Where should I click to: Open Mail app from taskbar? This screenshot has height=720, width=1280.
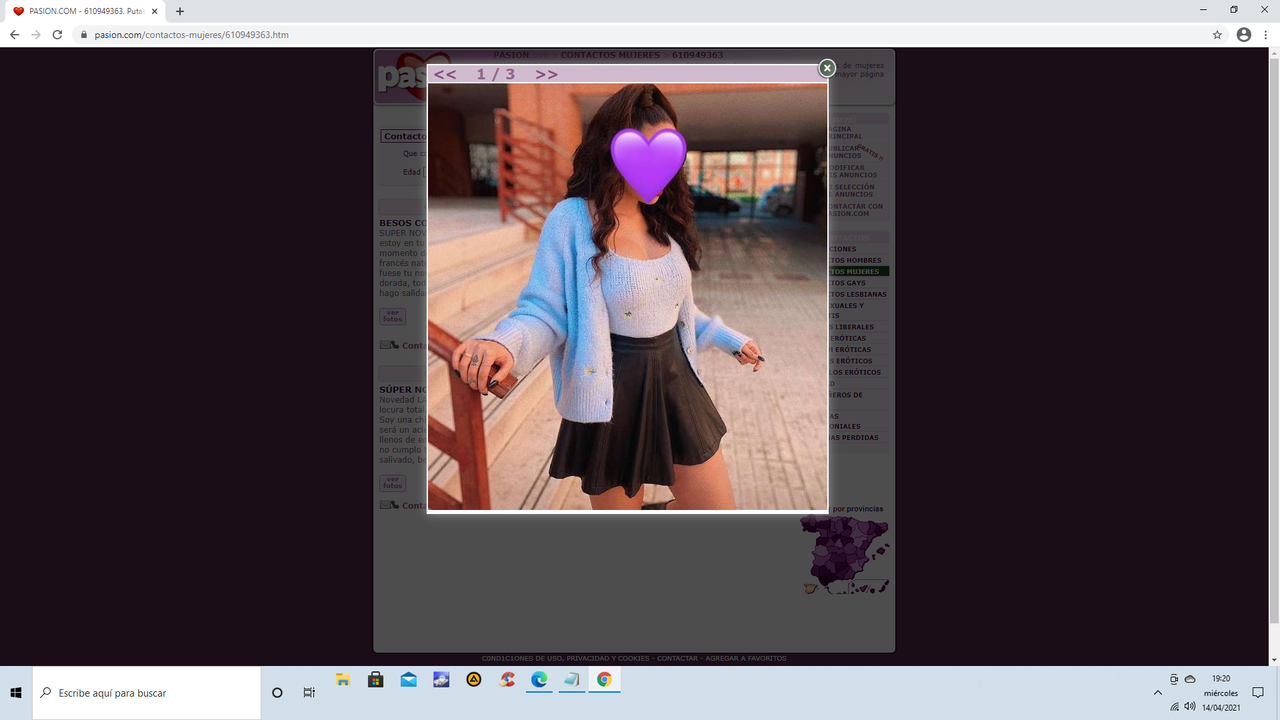[408, 680]
